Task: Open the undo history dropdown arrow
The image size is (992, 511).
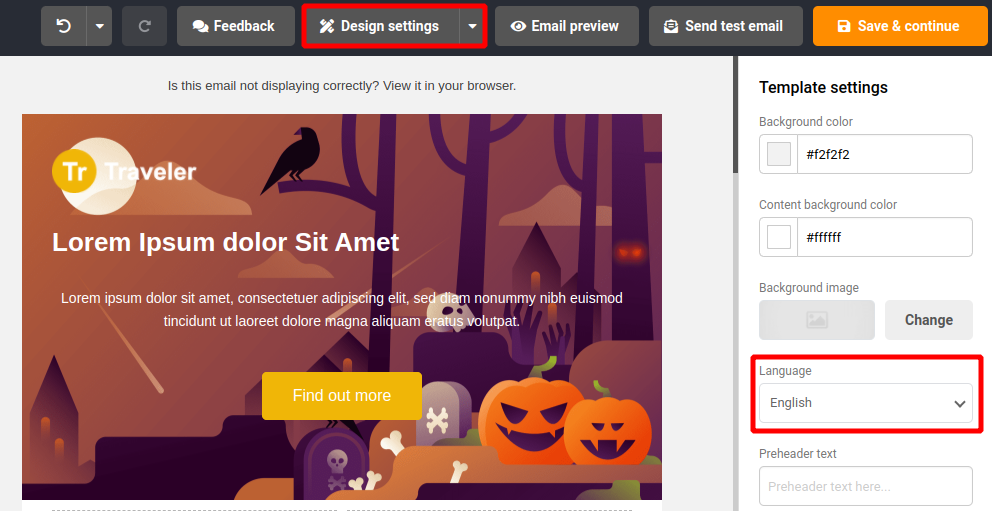Action: tap(99, 26)
